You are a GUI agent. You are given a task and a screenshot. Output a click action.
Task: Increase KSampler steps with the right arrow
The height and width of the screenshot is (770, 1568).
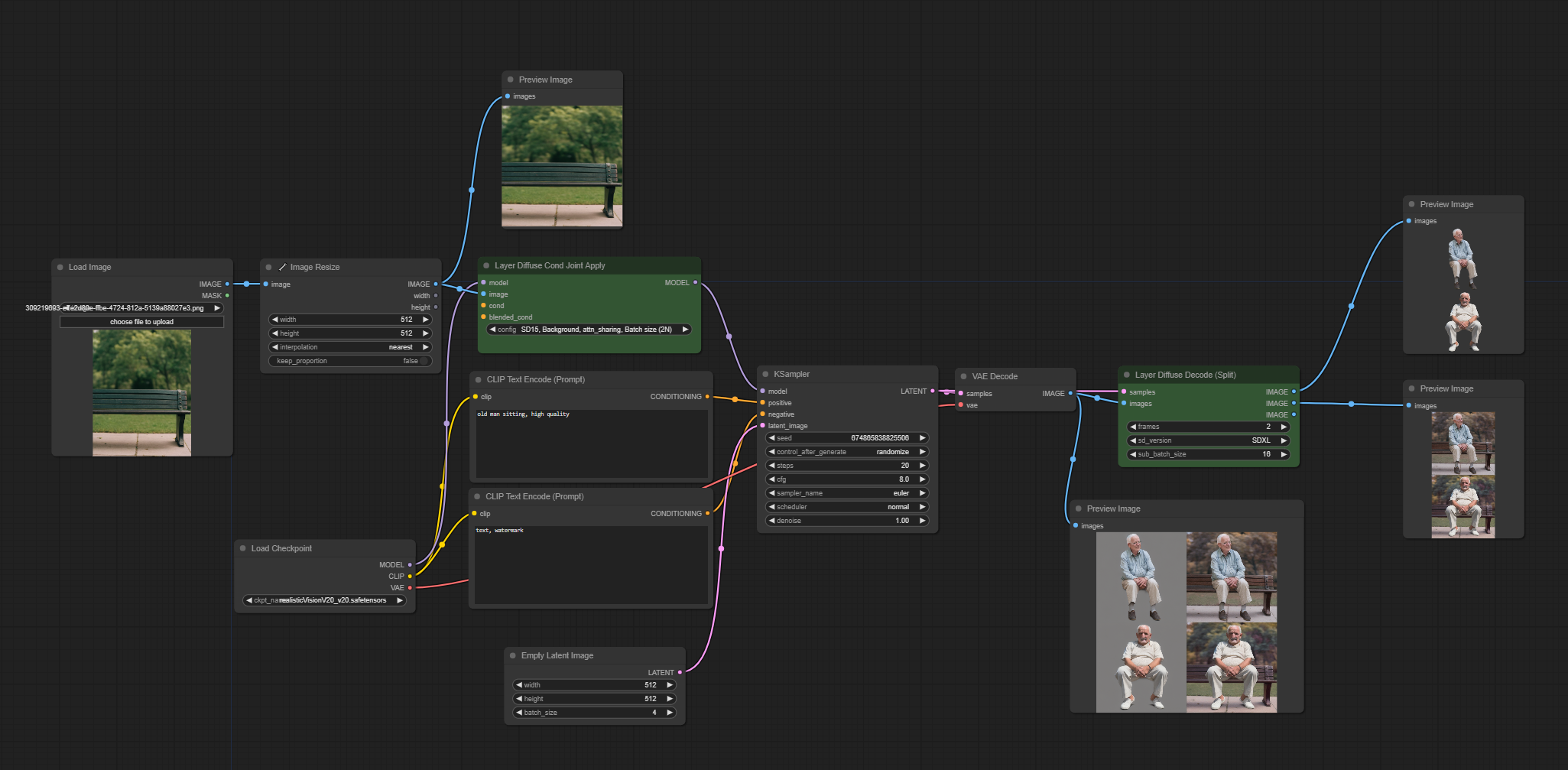[923, 466]
